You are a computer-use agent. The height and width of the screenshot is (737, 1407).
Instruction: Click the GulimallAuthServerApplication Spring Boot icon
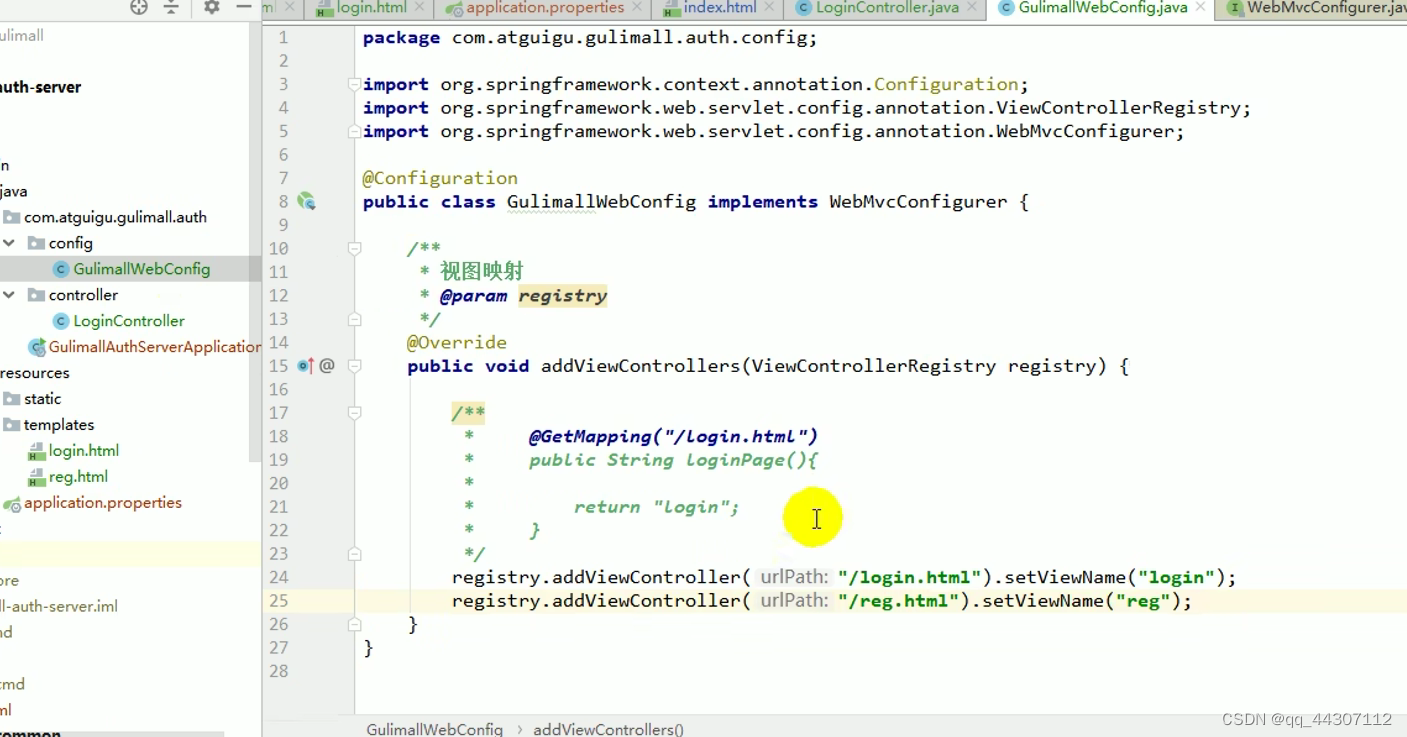pyautogui.click(x=36, y=346)
